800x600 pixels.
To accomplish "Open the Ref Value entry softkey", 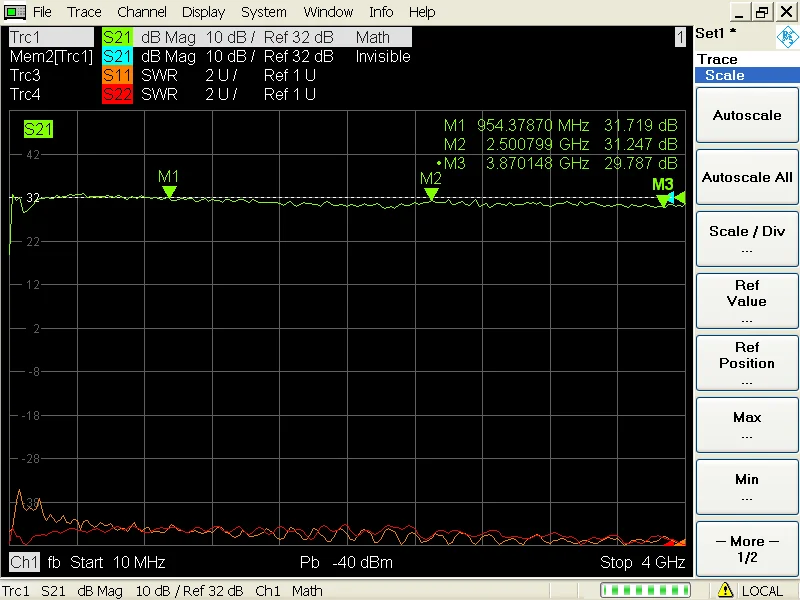I will click(x=747, y=301).
